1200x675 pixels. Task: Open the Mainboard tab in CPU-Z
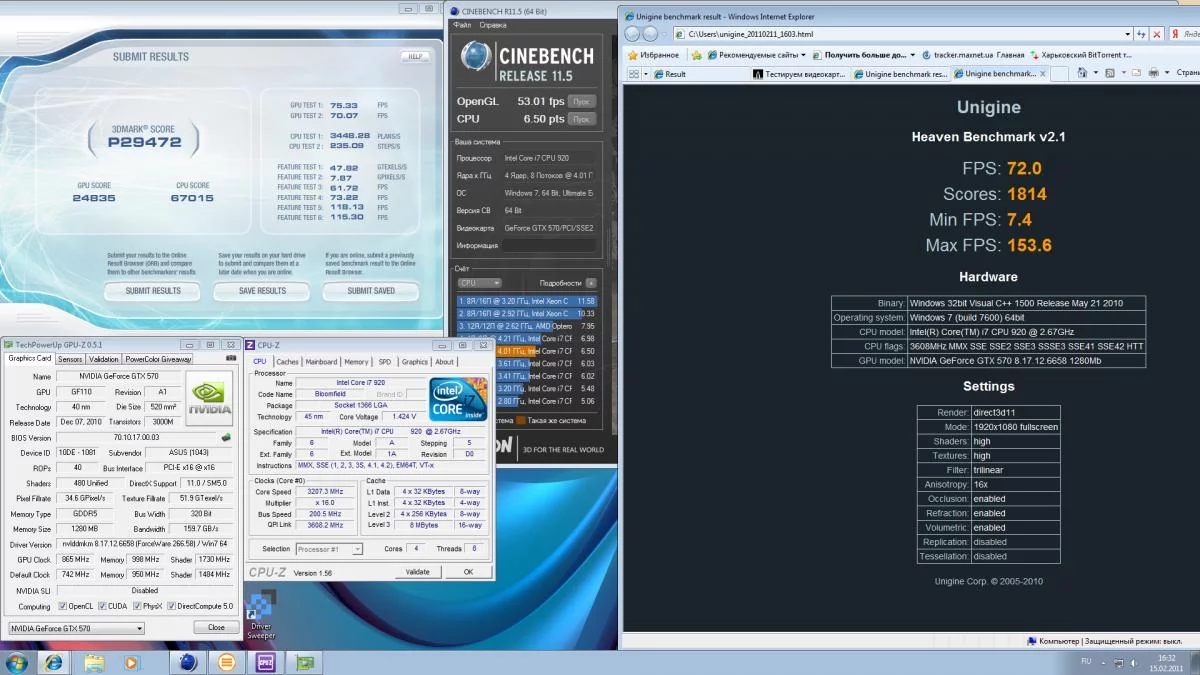[x=321, y=362]
